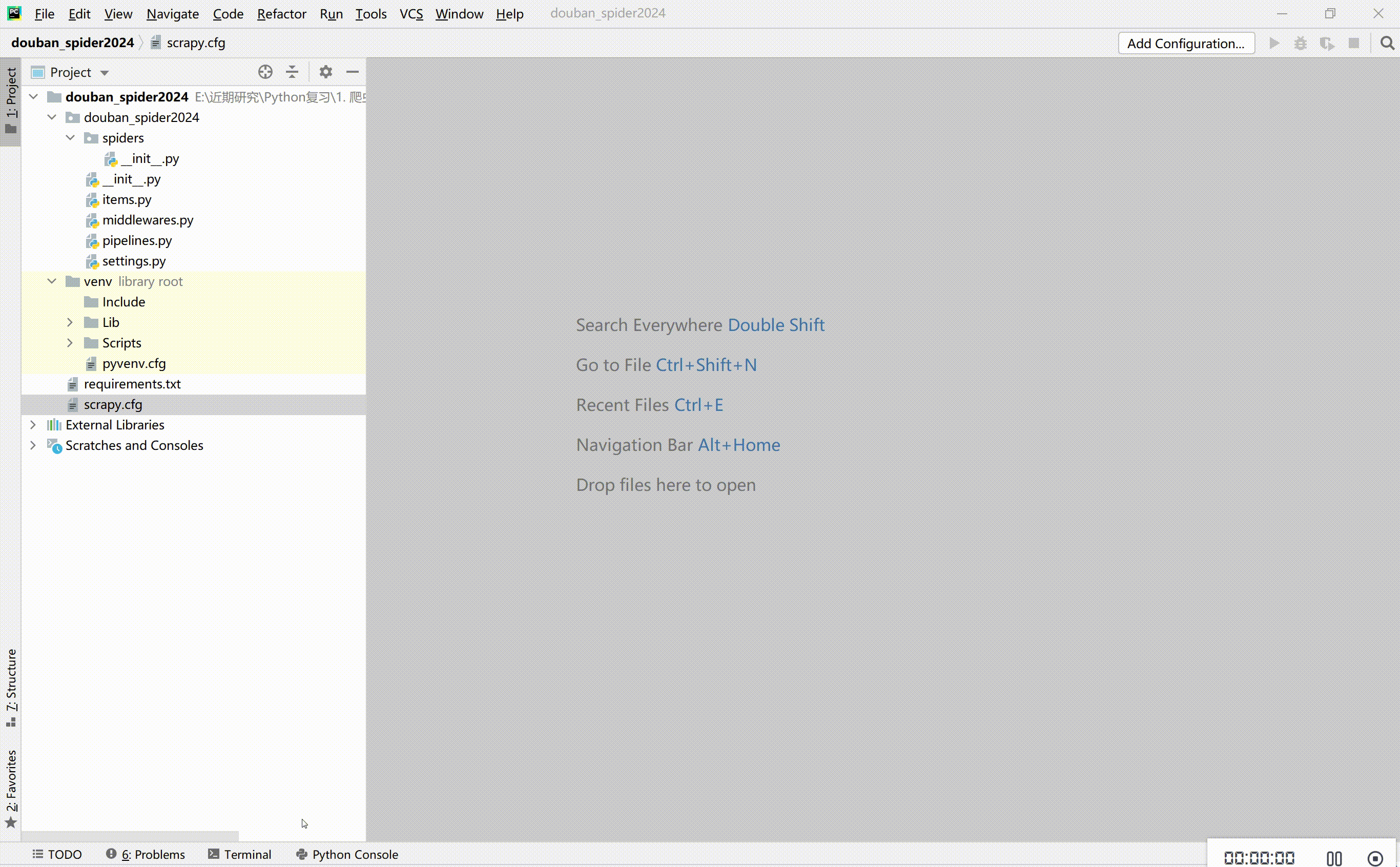Image resolution: width=1400 pixels, height=867 pixels.
Task: Open the Python Console tool window button
Action: pyautogui.click(x=347, y=854)
